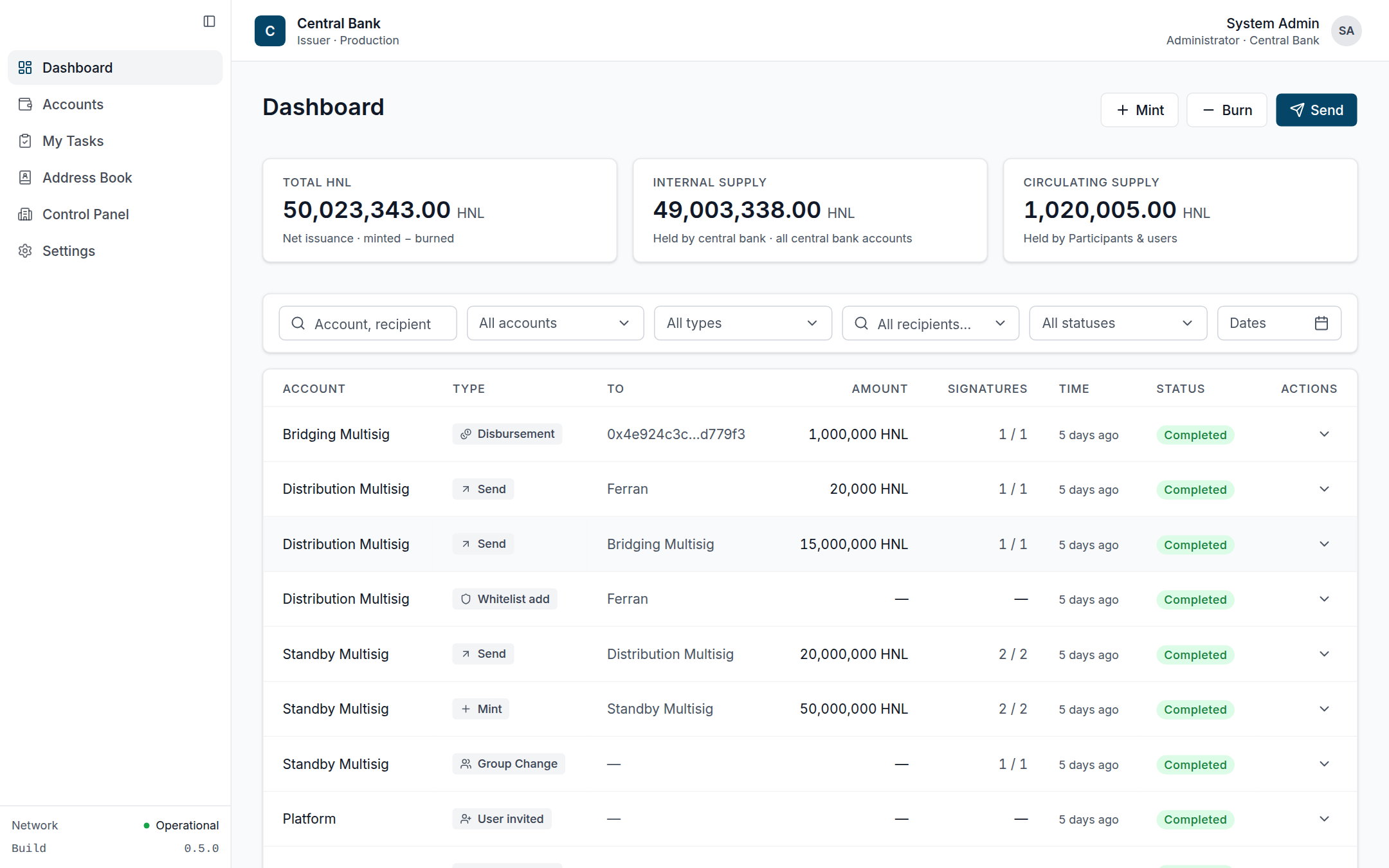This screenshot has height=868, width=1389.
Task: Open the All accounts dropdown
Action: click(556, 323)
